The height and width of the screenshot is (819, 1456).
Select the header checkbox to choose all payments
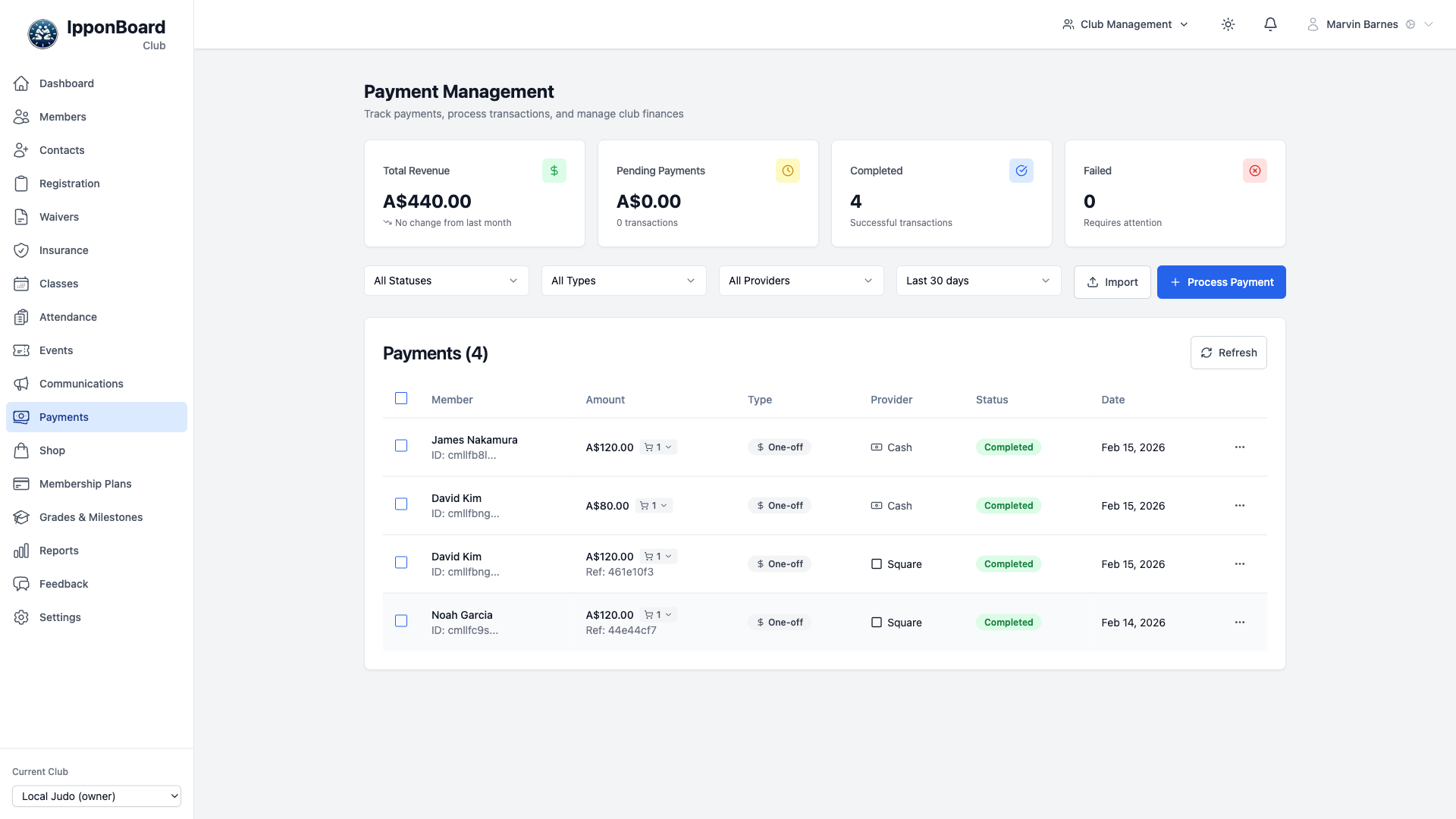pos(401,398)
